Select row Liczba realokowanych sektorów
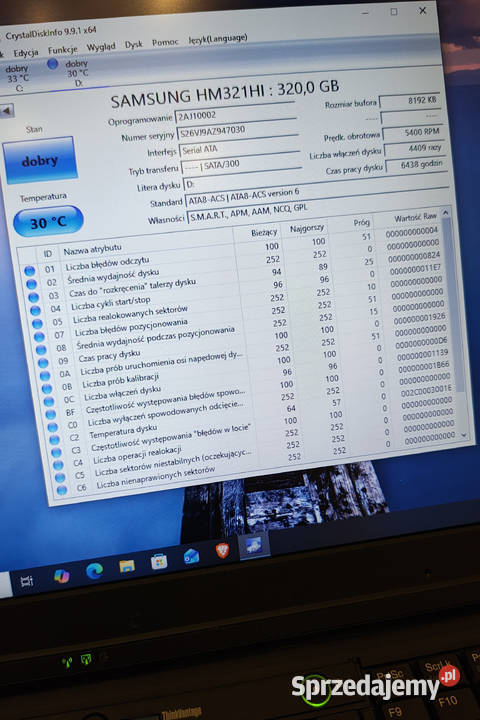The image size is (480, 720). point(240,304)
